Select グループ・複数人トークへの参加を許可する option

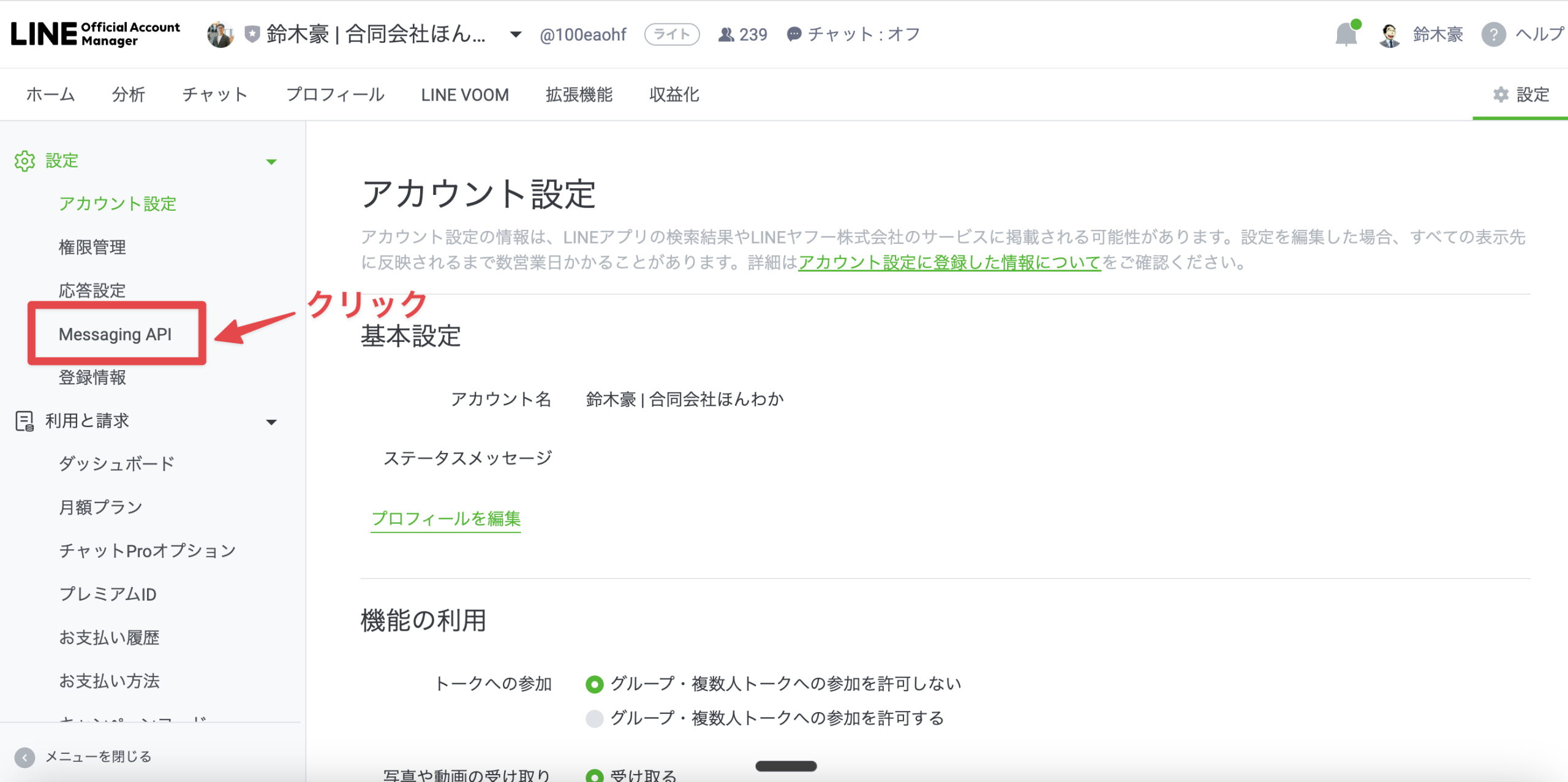click(x=594, y=718)
